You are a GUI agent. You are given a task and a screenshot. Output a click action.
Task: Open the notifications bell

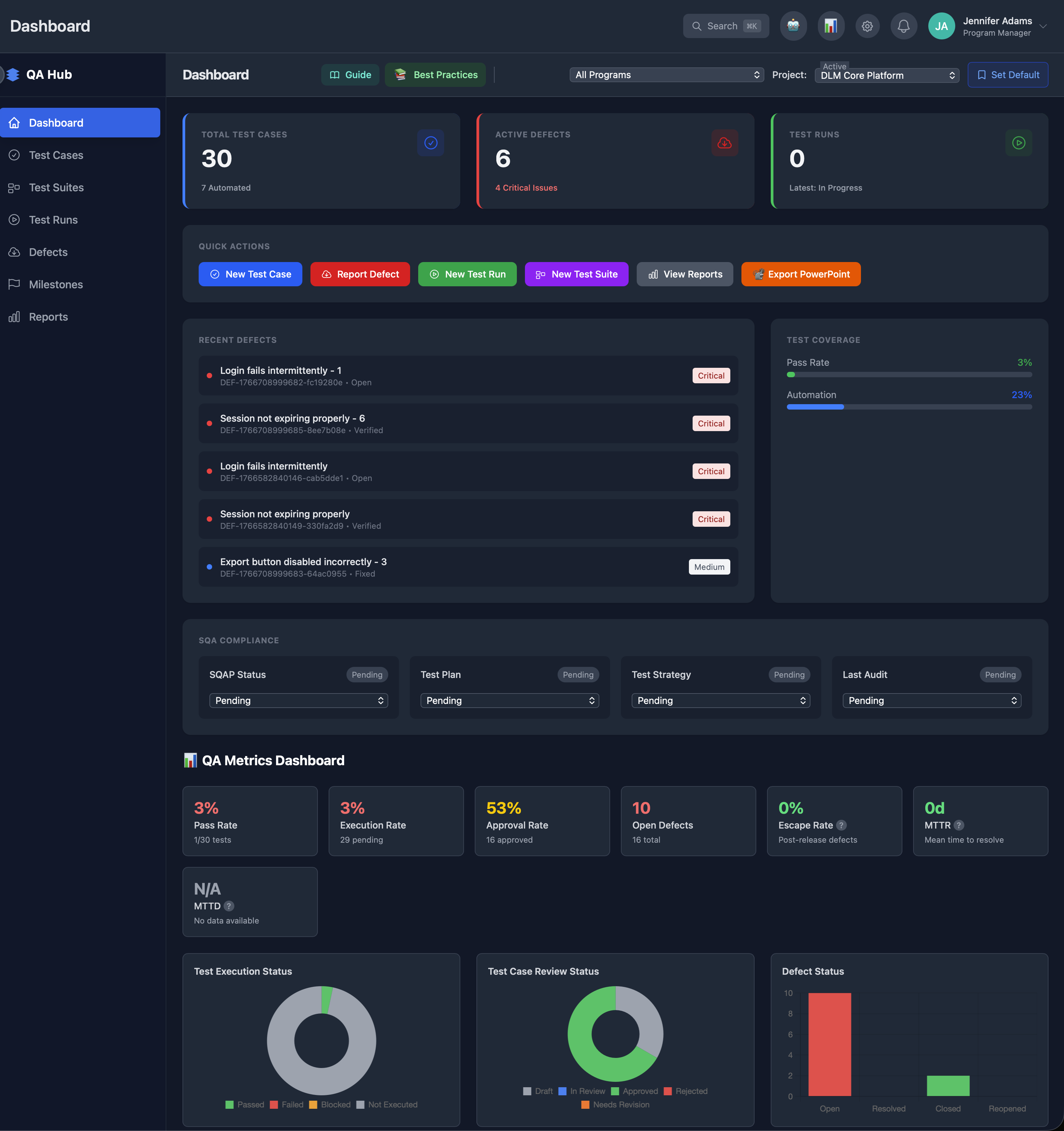[904, 26]
